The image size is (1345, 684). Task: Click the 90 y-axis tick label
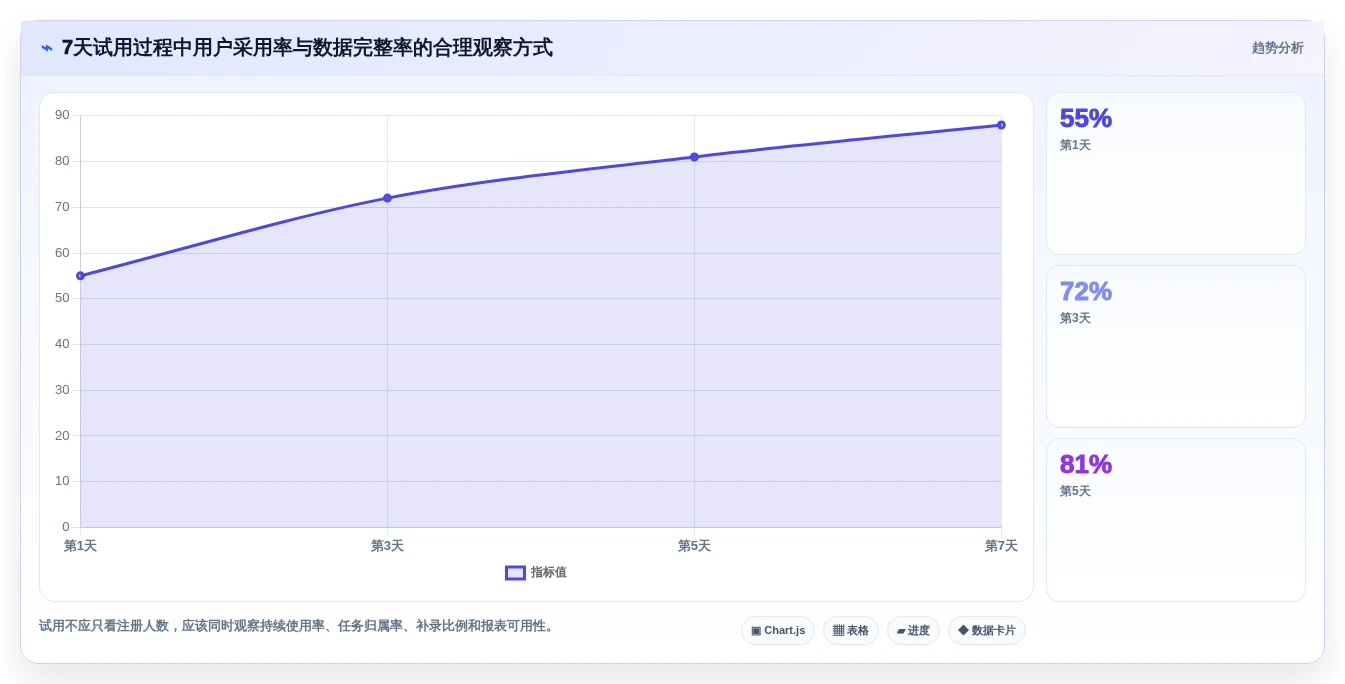pos(62,115)
